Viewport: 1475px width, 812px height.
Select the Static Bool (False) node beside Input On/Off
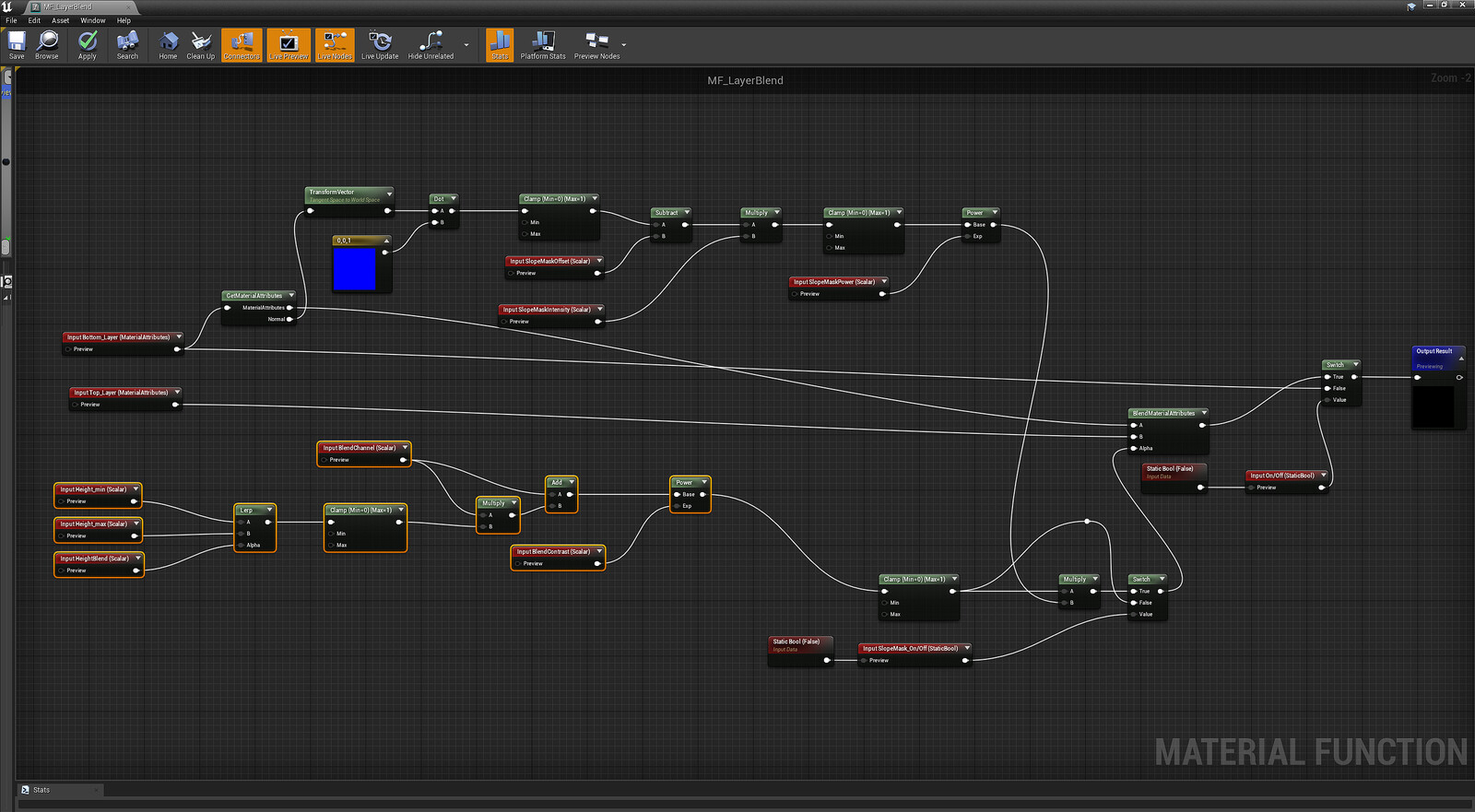(x=1174, y=479)
